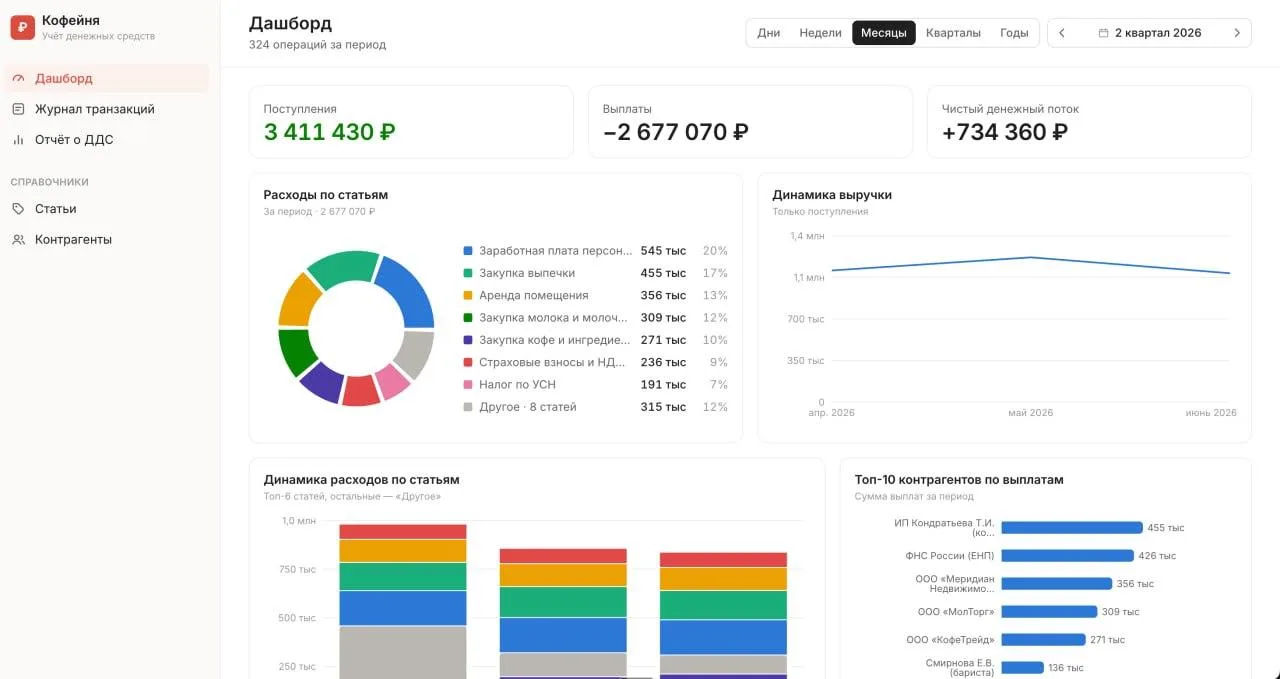The height and width of the screenshot is (679, 1280).
Task: Click the Отчёт о ДДС bar chart icon
Action: point(18,140)
